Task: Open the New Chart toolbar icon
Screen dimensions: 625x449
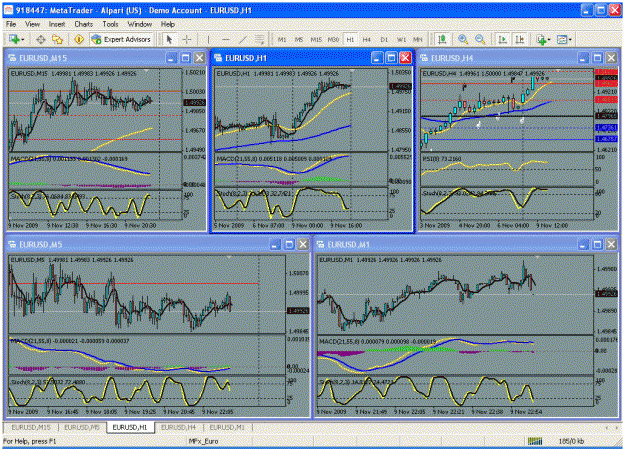Action: click(14, 39)
